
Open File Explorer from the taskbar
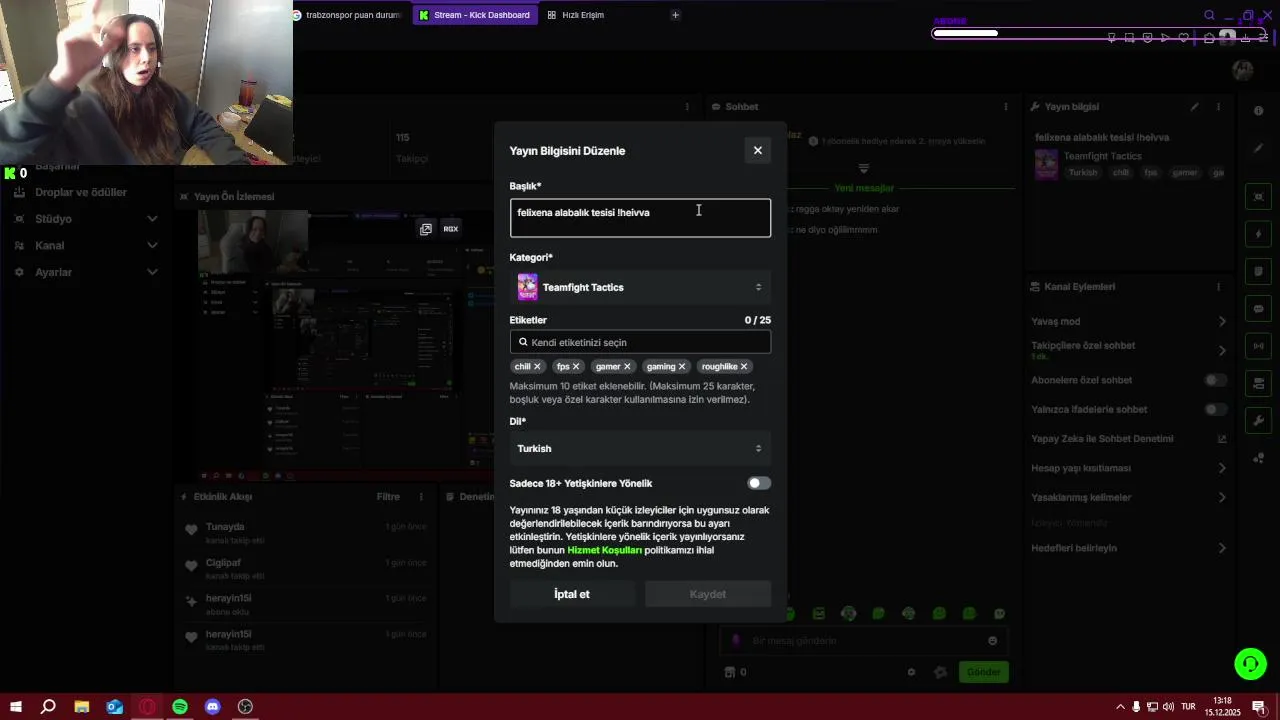(x=82, y=707)
